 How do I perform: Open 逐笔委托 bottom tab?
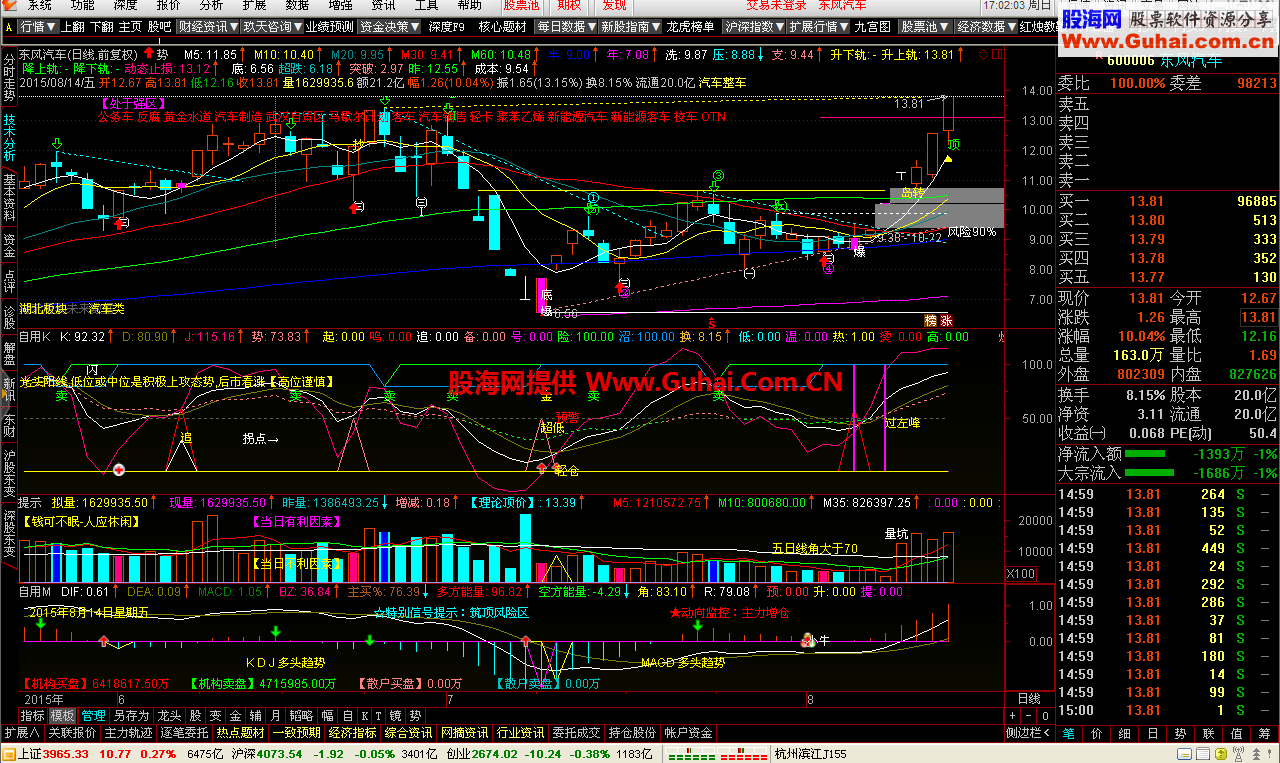pos(185,733)
